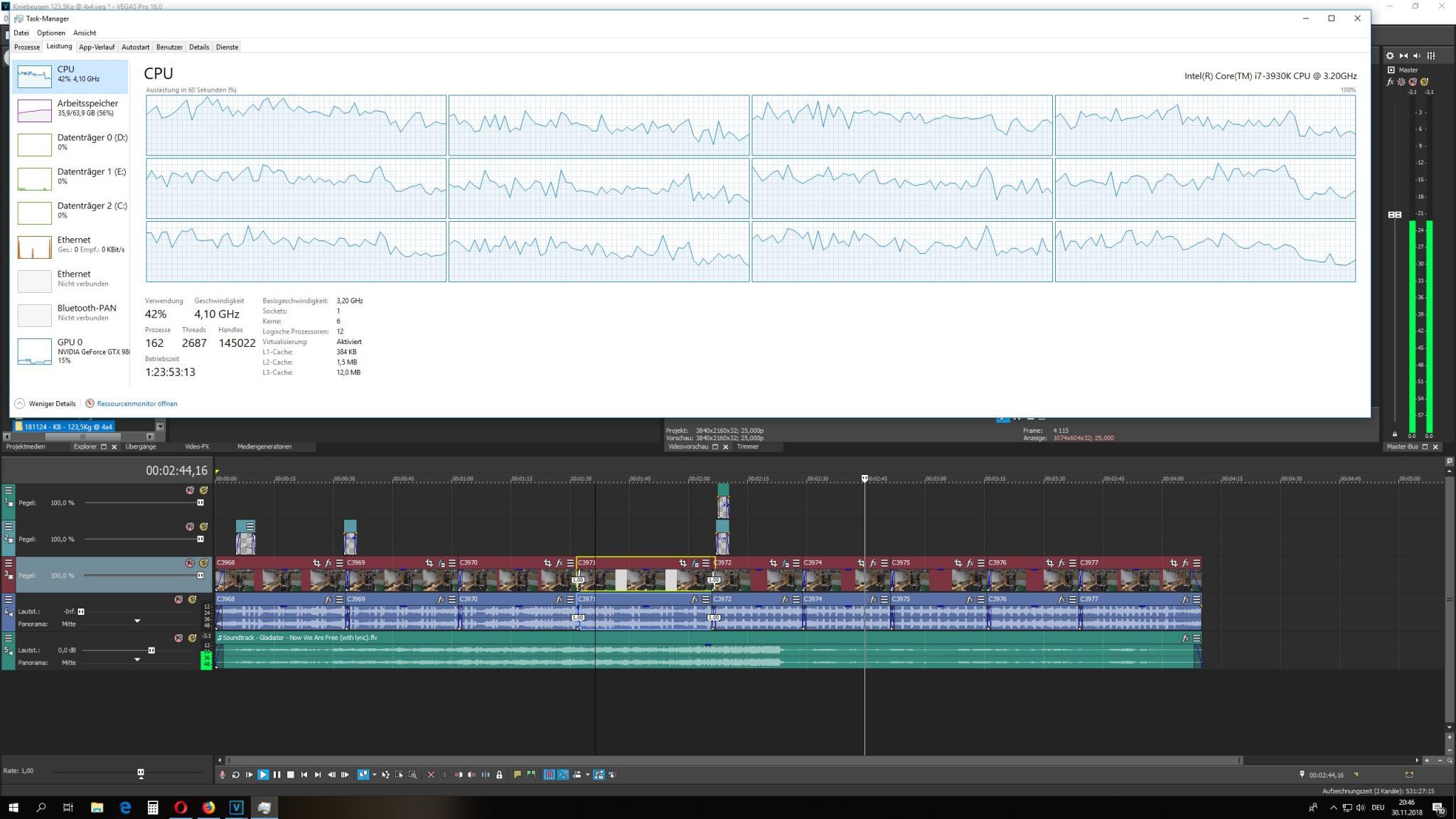
Task: Pause playback in VEGAS transport bar
Action: (277, 774)
